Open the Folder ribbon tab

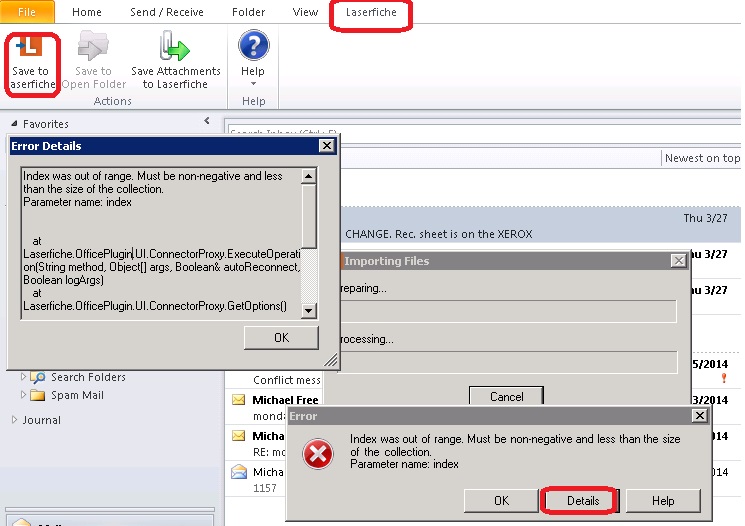tap(248, 12)
